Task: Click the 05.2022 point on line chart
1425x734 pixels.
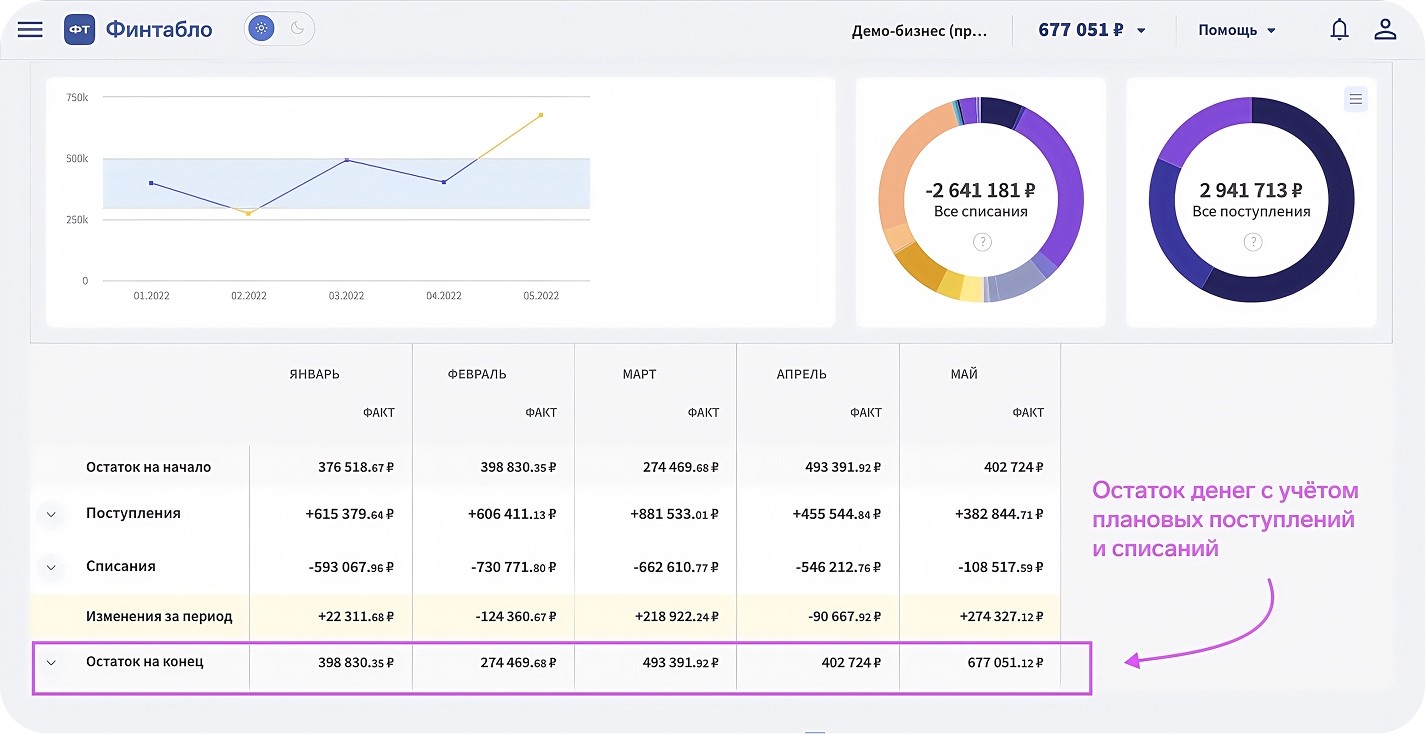Action: click(541, 115)
